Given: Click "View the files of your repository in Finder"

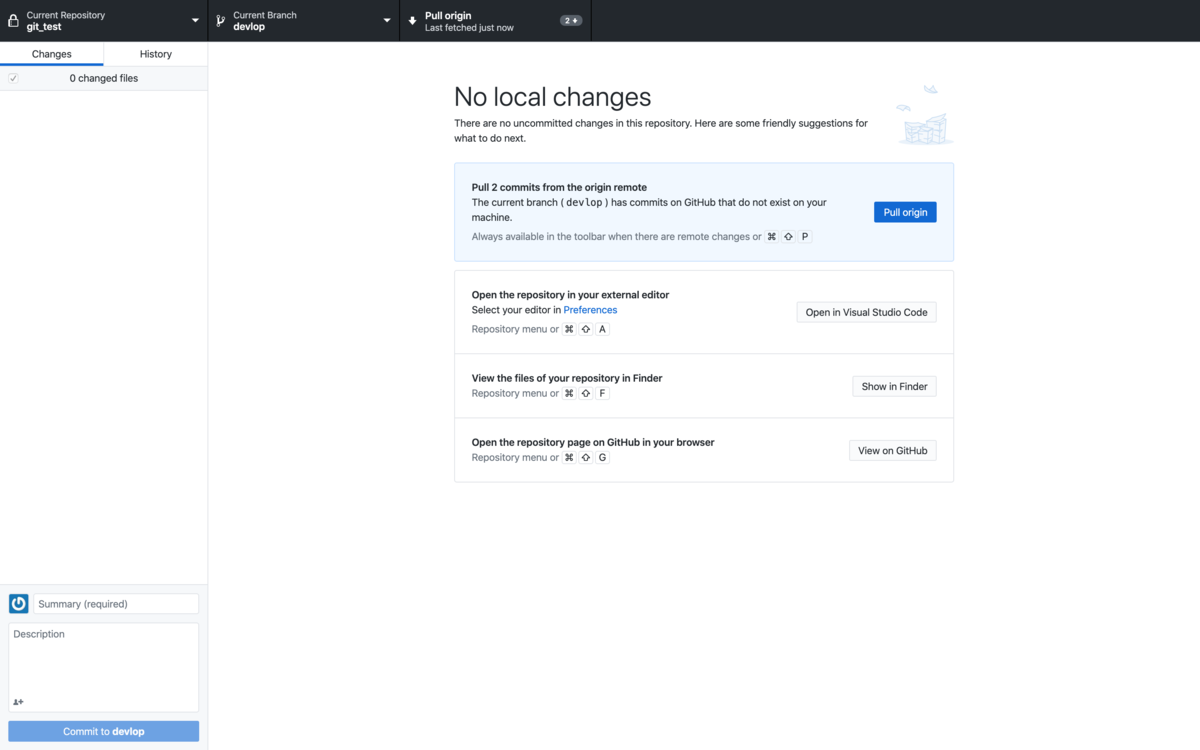Looking at the screenshot, I should point(567,378).
